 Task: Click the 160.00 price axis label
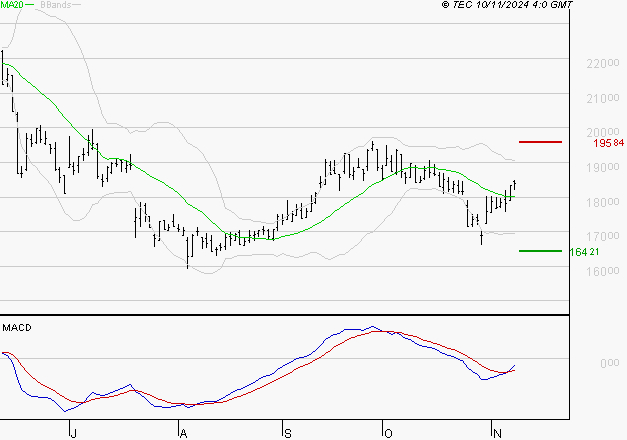click(603, 271)
